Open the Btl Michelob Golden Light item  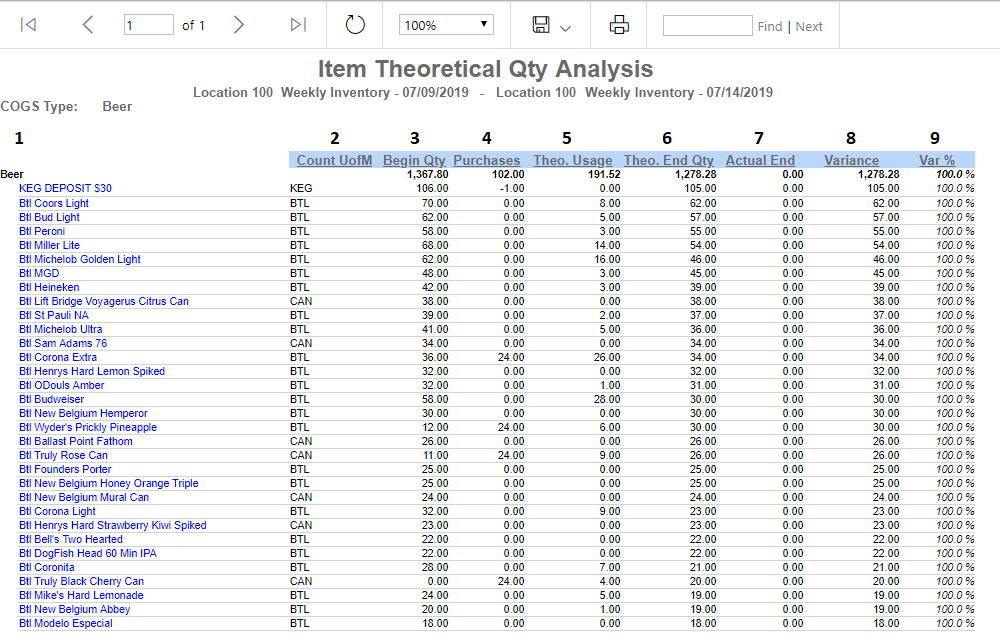click(80, 259)
